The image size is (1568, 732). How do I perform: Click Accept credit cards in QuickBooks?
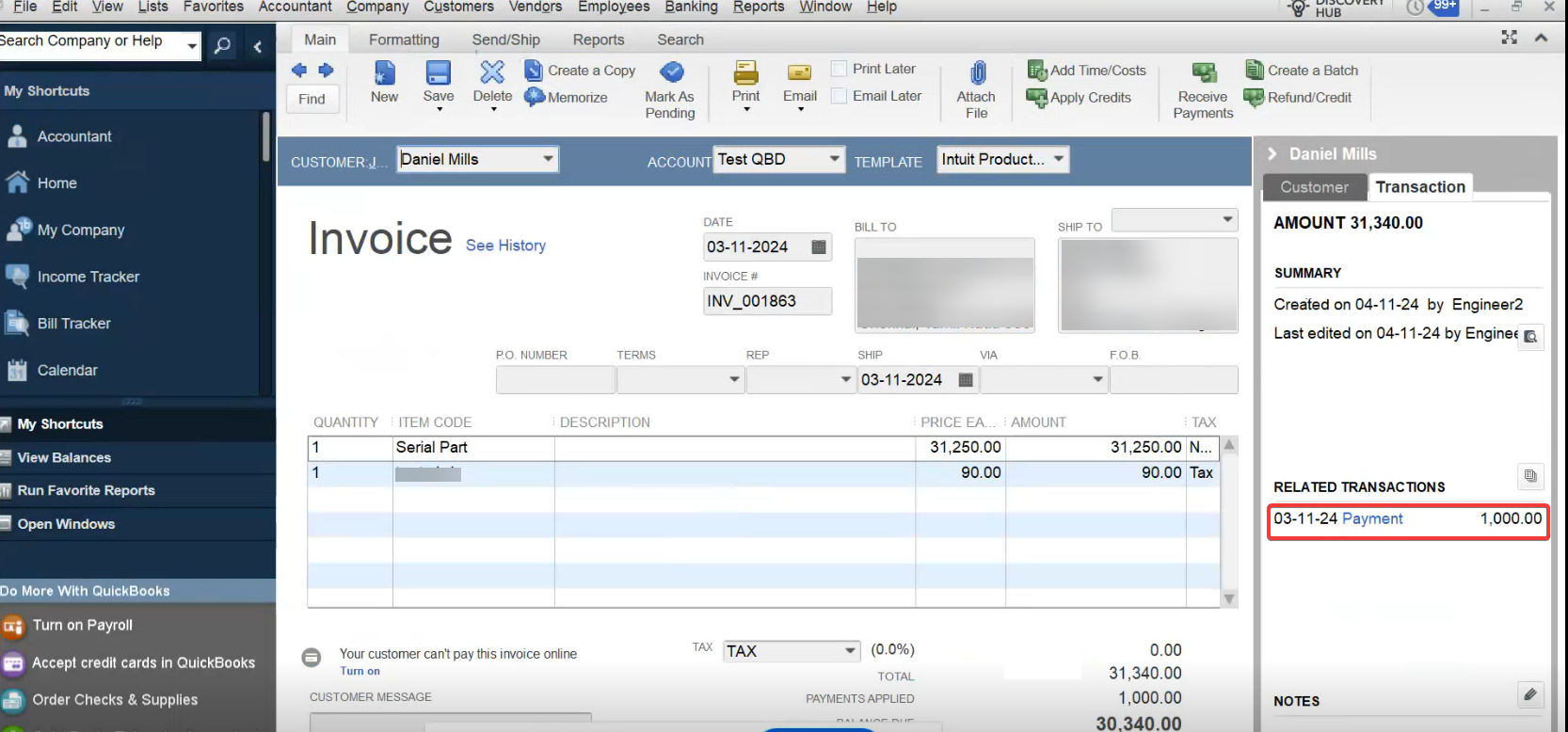(143, 662)
